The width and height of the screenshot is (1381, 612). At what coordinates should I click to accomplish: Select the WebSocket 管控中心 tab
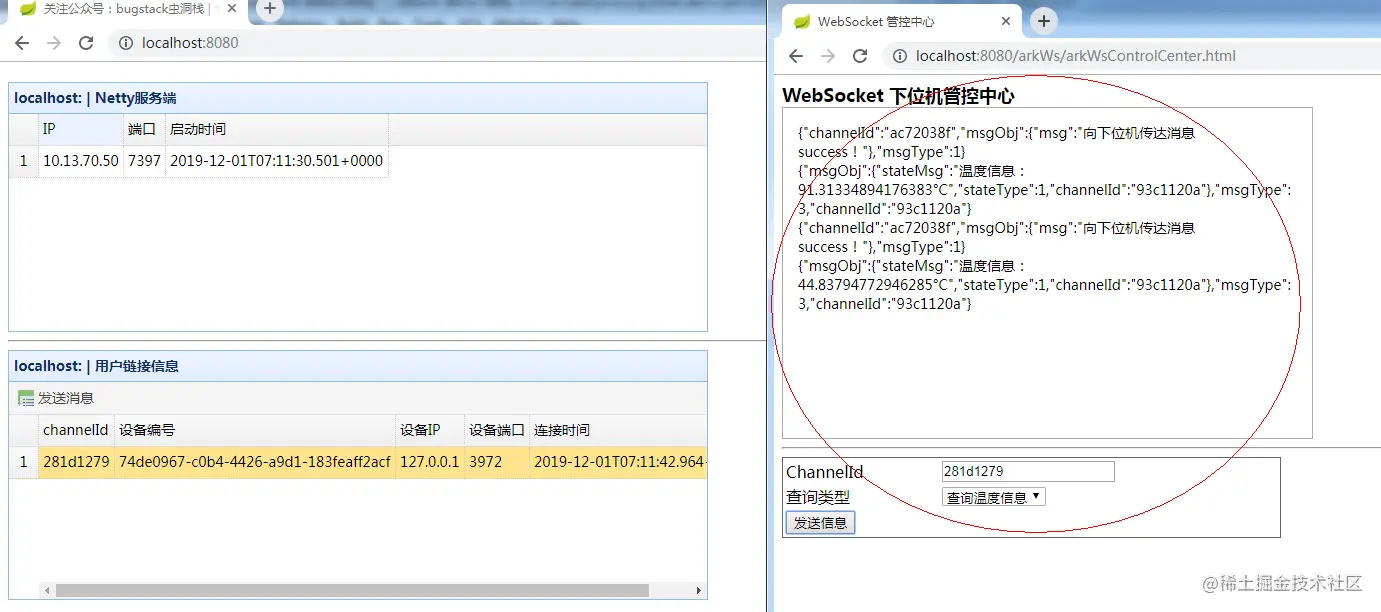coord(901,21)
